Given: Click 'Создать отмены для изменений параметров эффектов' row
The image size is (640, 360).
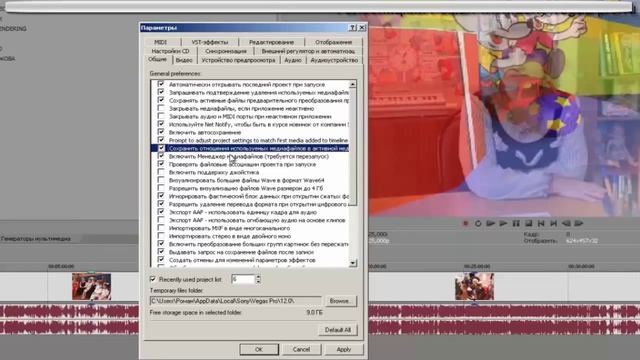Looking at the screenshot, I should (x=242, y=260).
